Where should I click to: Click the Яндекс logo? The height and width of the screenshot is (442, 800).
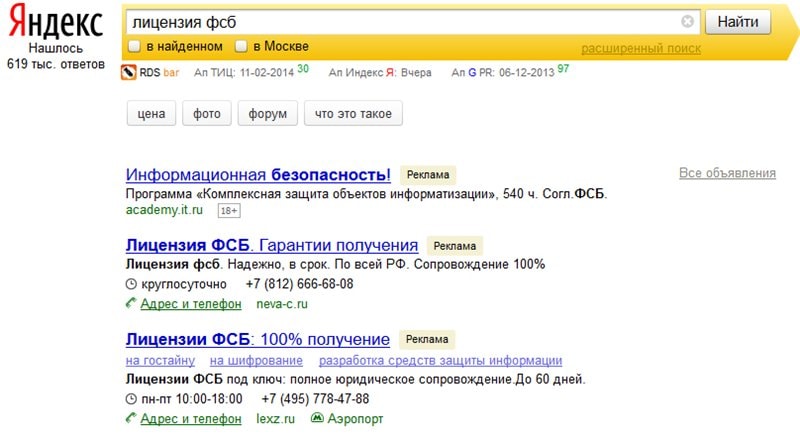point(56,21)
